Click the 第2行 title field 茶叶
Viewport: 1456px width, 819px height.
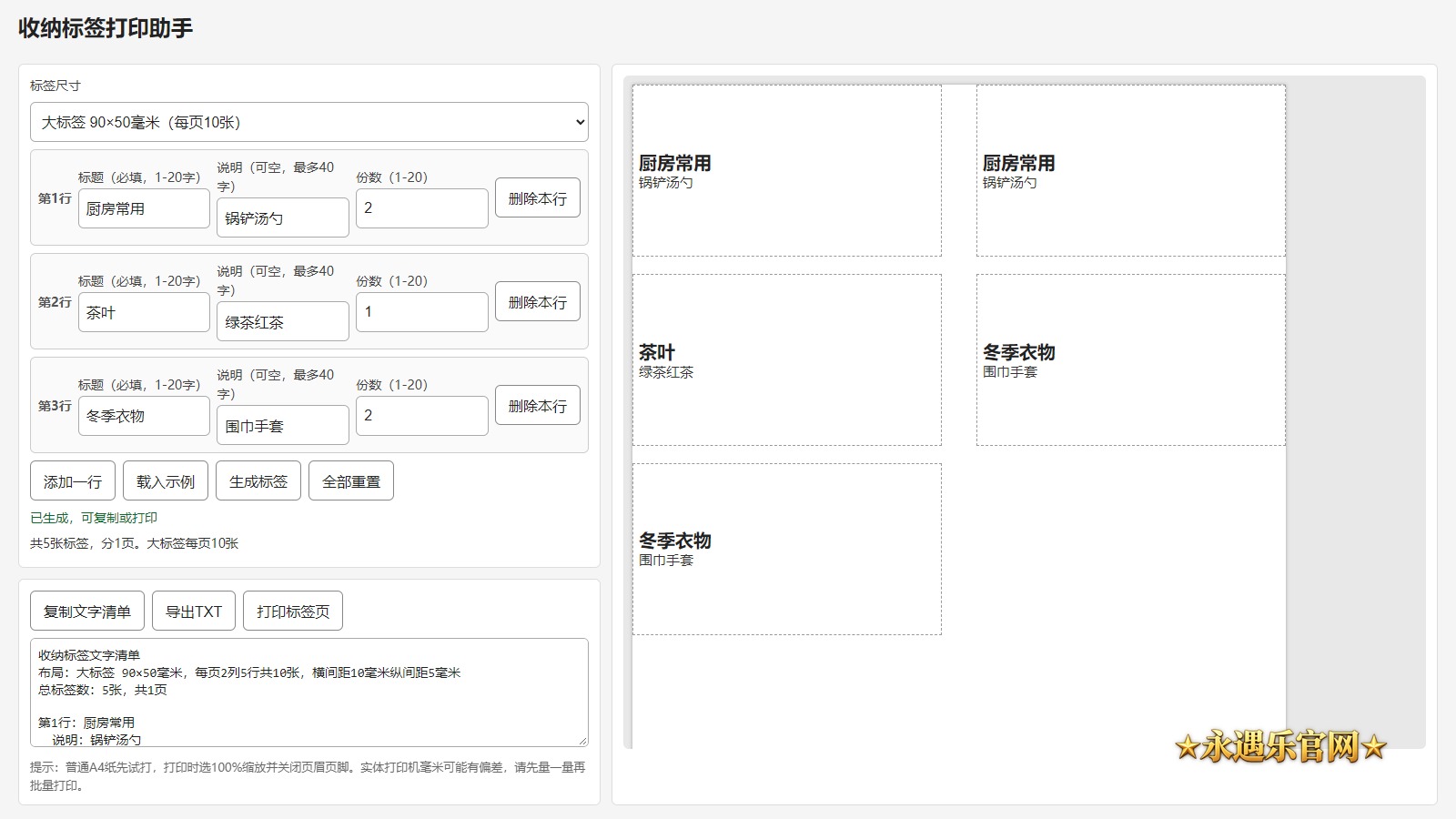click(x=144, y=312)
